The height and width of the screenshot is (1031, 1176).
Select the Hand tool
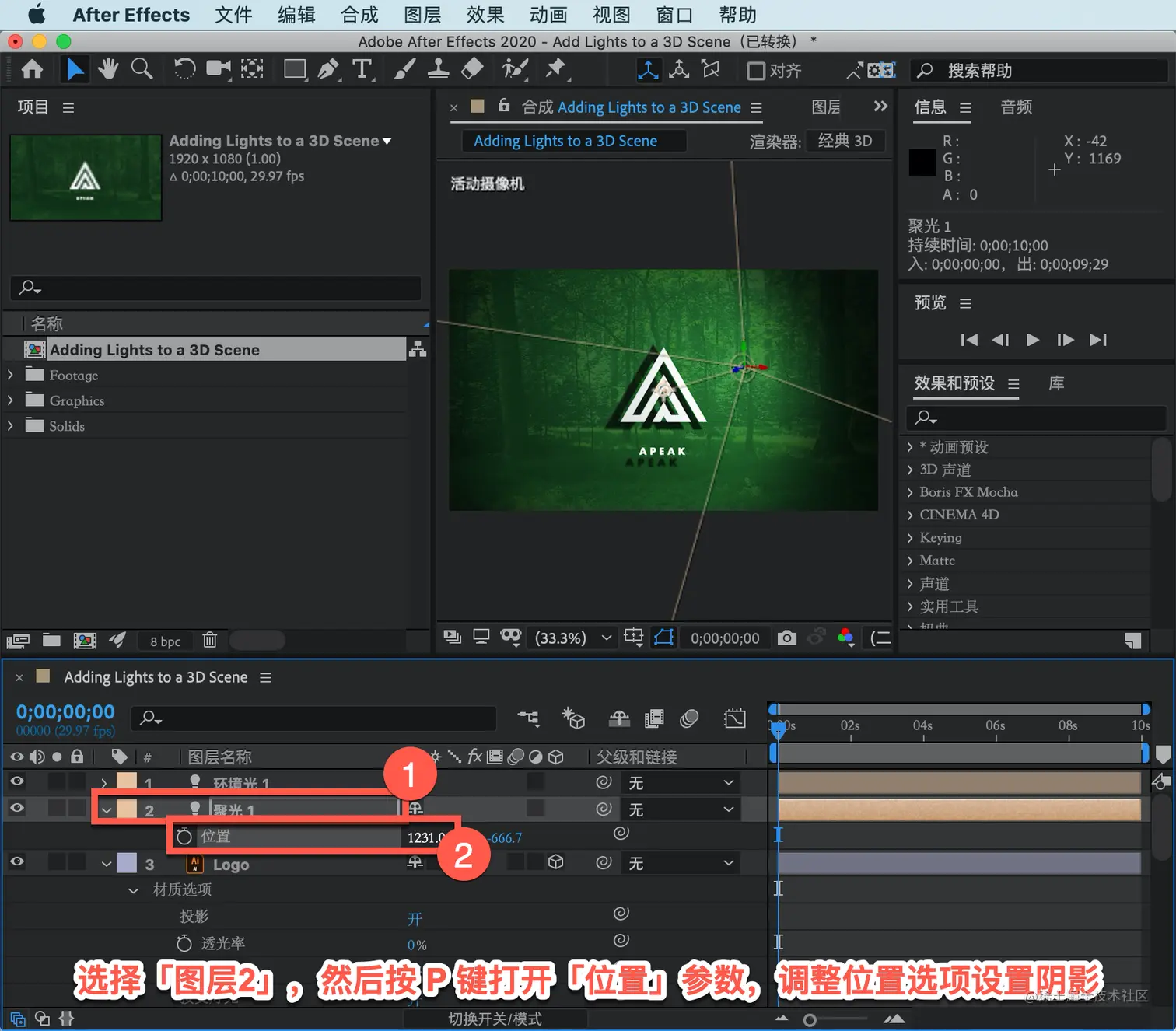(x=108, y=70)
